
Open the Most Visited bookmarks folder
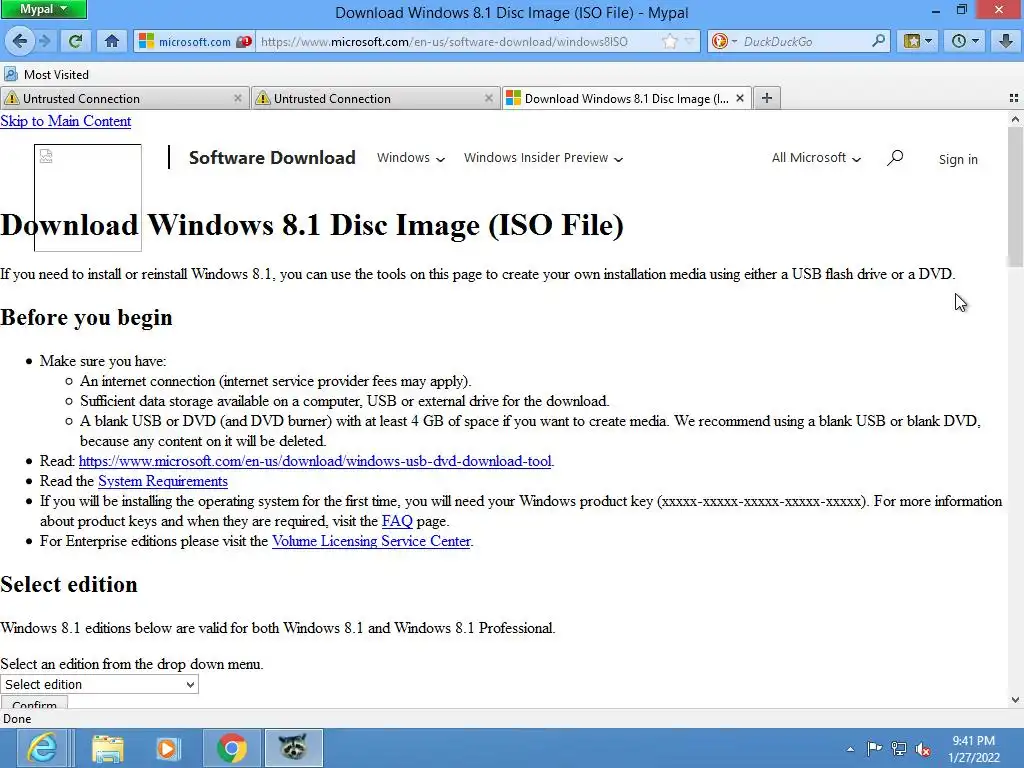(46, 74)
